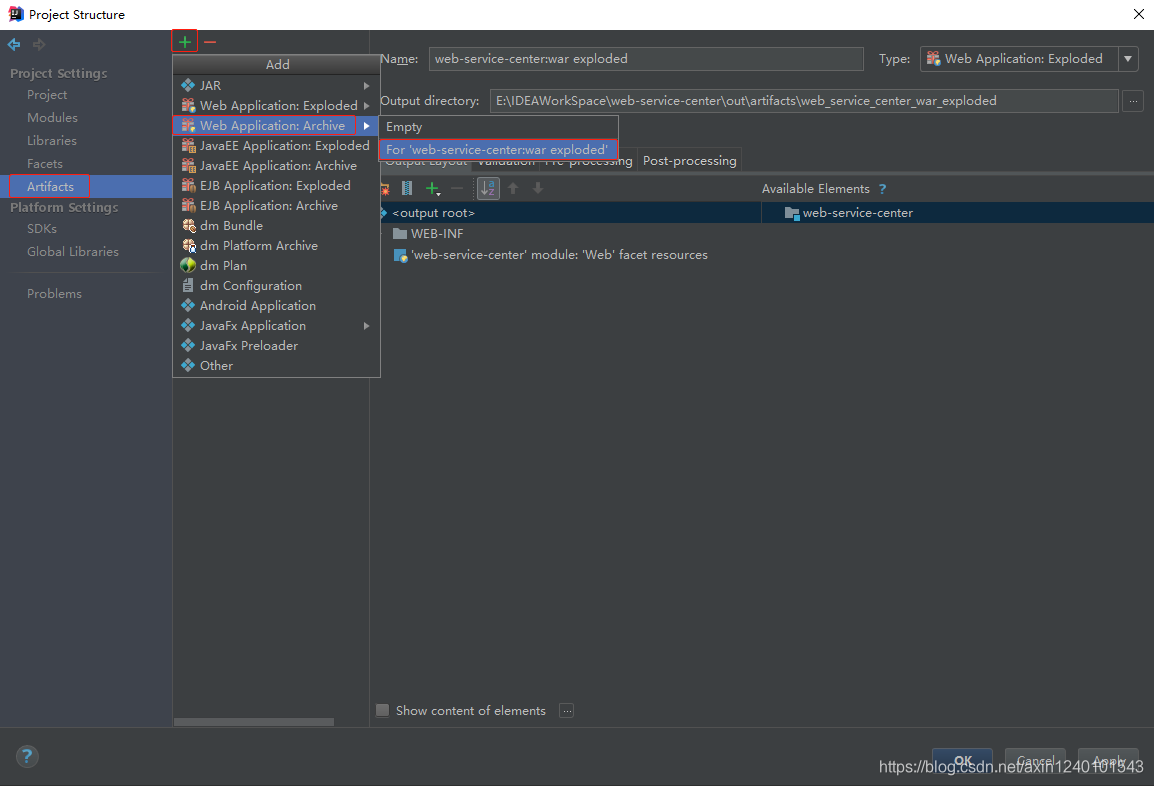This screenshot has height=786, width=1154.
Task: Open Modules settings page
Action: (52, 118)
